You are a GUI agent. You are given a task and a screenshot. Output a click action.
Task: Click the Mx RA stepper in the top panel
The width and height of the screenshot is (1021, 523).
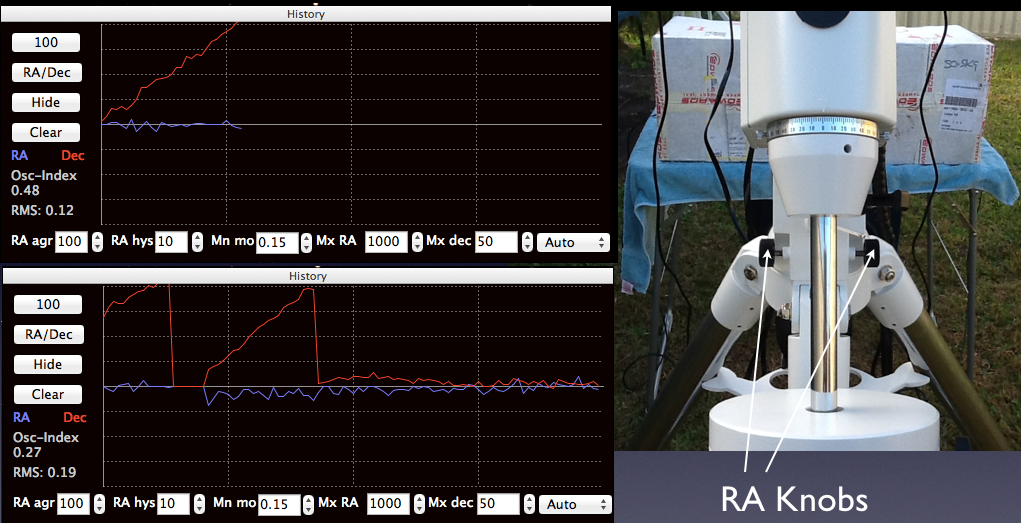click(418, 242)
